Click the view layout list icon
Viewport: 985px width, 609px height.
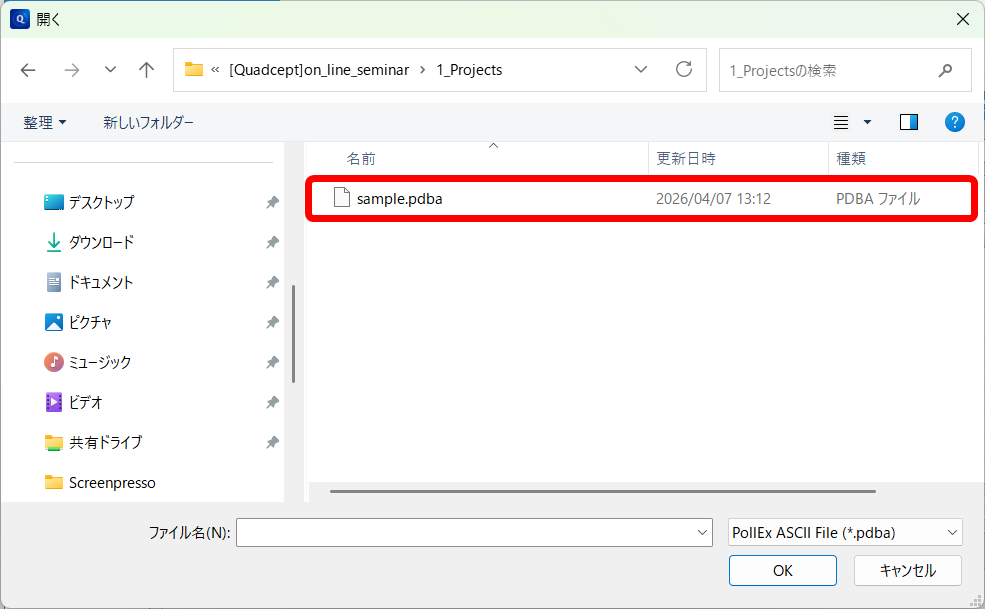coord(841,122)
